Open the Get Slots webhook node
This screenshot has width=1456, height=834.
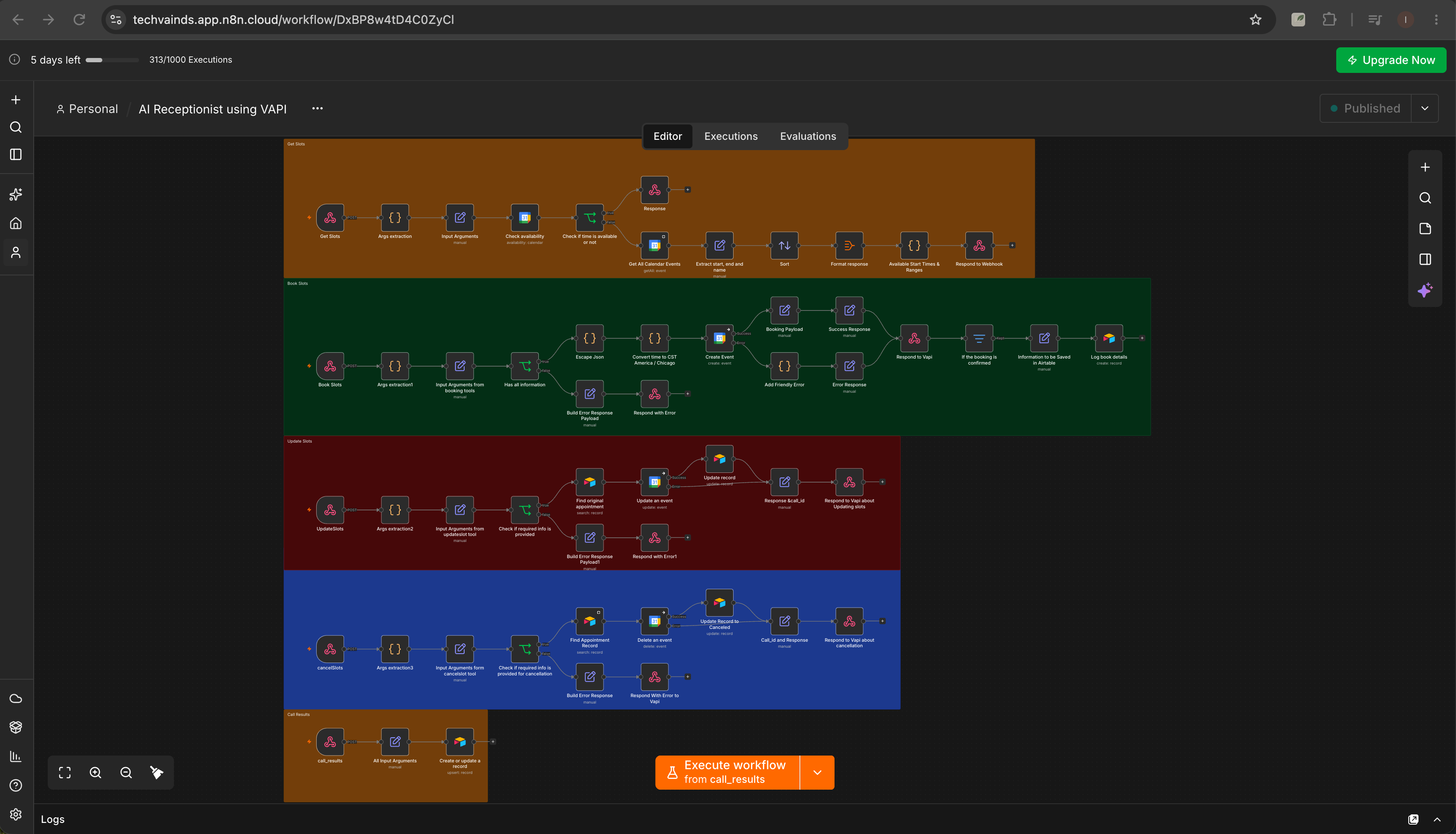pyautogui.click(x=330, y=217)
